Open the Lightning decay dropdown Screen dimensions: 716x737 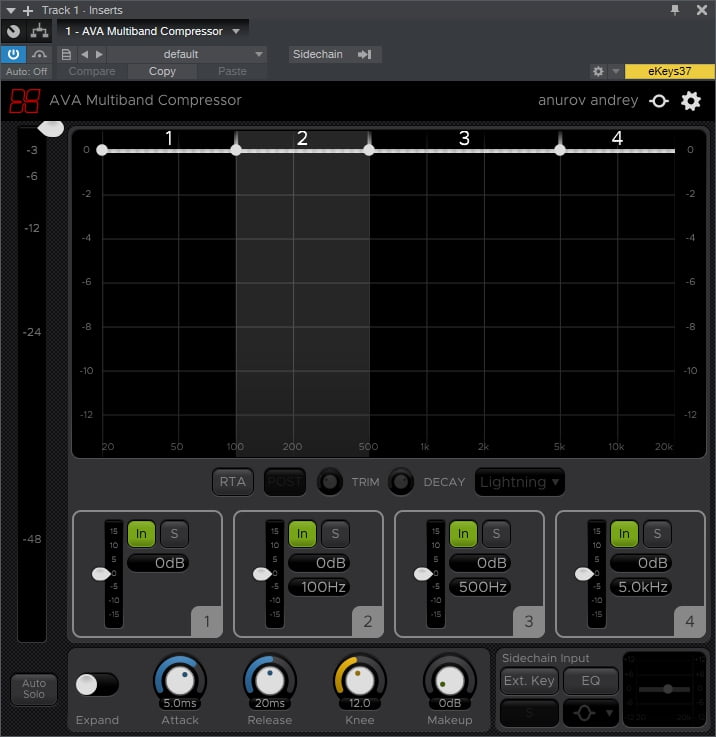519,482
